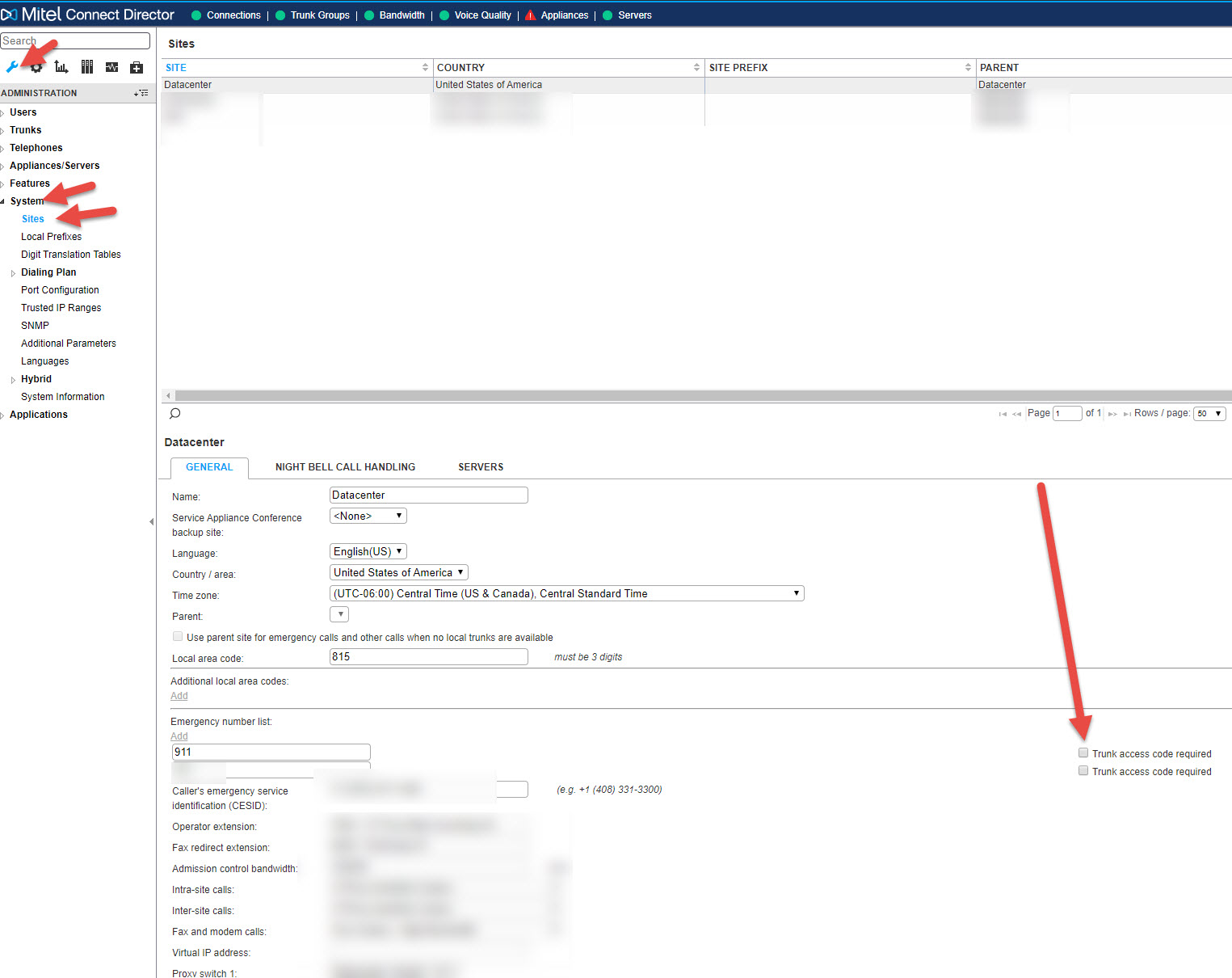The height and width of the screenshot is (978, 1232).
Task: Tick the second Trunk access code required box
Action: pos(1083,770)
